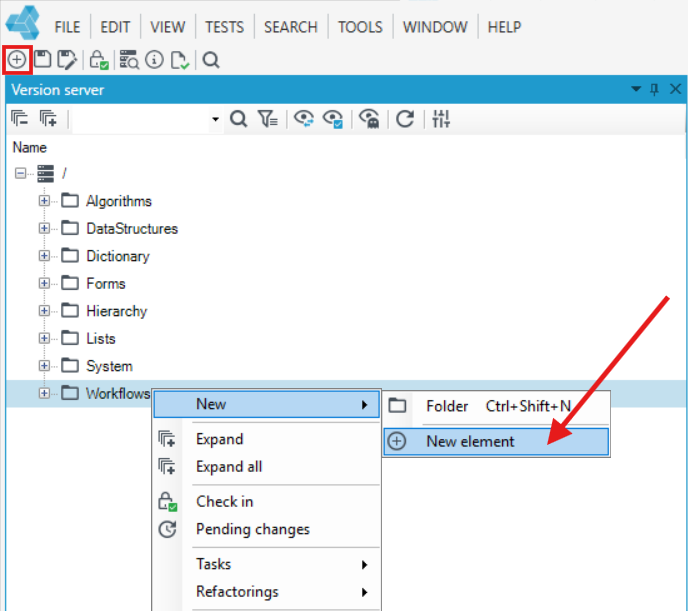Select the Hierarchy folder label
This screenshot has height=611, width=688.
pos(116,311)
